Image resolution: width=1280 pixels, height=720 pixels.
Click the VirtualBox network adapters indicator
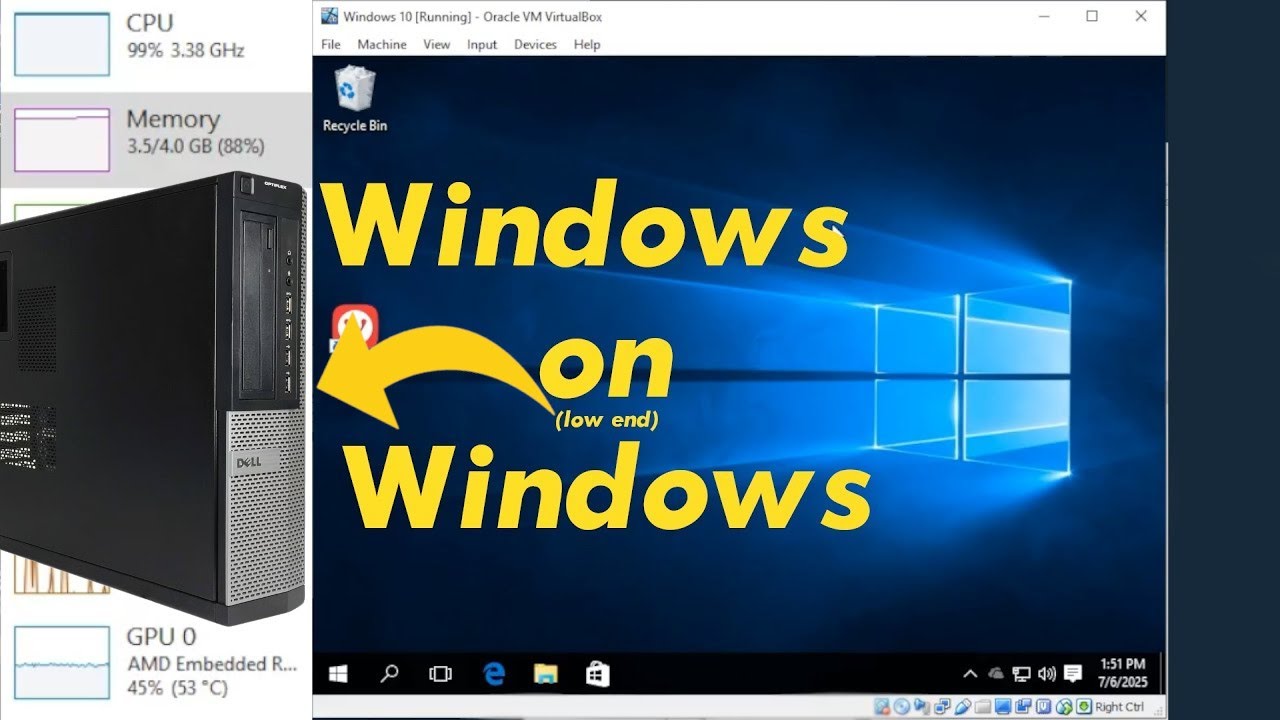point(942,707)
